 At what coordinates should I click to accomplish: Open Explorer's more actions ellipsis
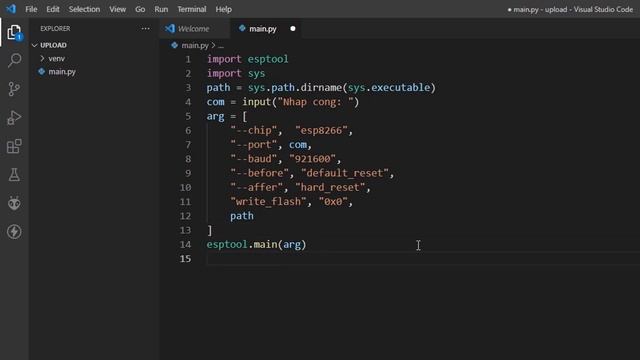pyautogui.click(x=145, y=29)
